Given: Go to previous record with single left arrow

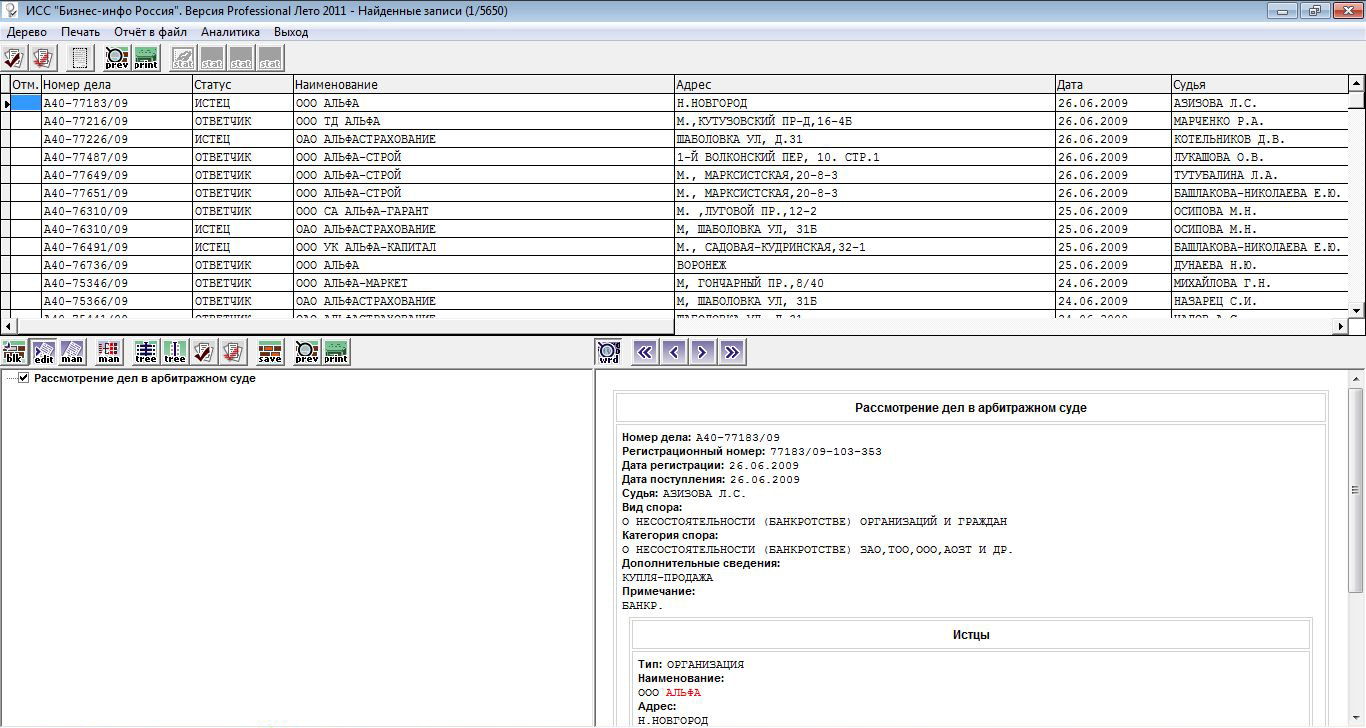Looking at the screenshot, I should [674, 352].
